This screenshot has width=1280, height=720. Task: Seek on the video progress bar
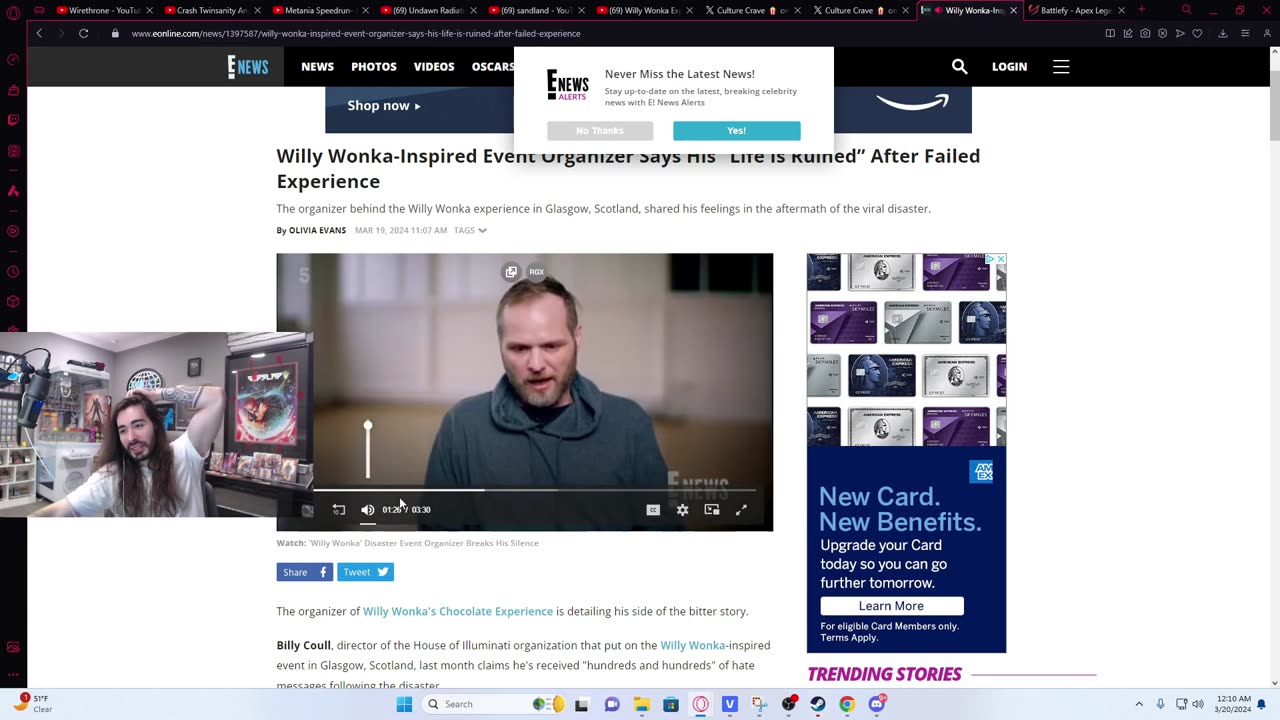click(534, 490)
